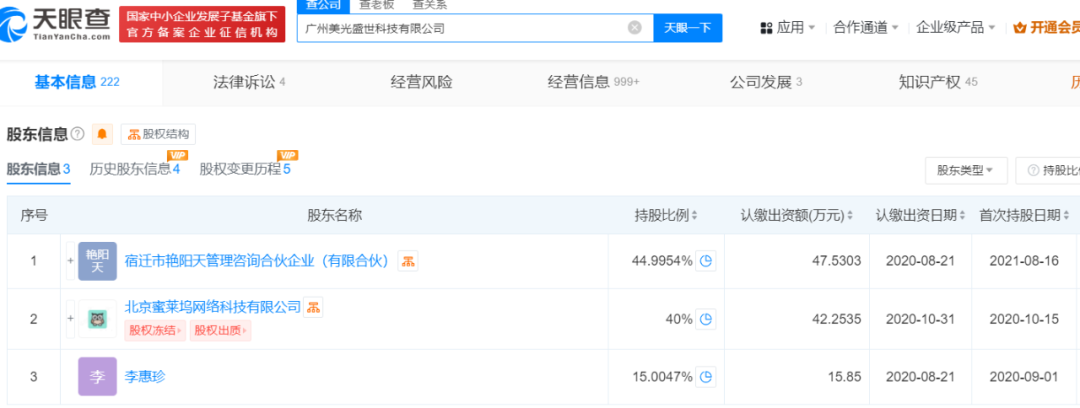
Task: Open the 合作通道 dropdown
Action: click(866, 28)
